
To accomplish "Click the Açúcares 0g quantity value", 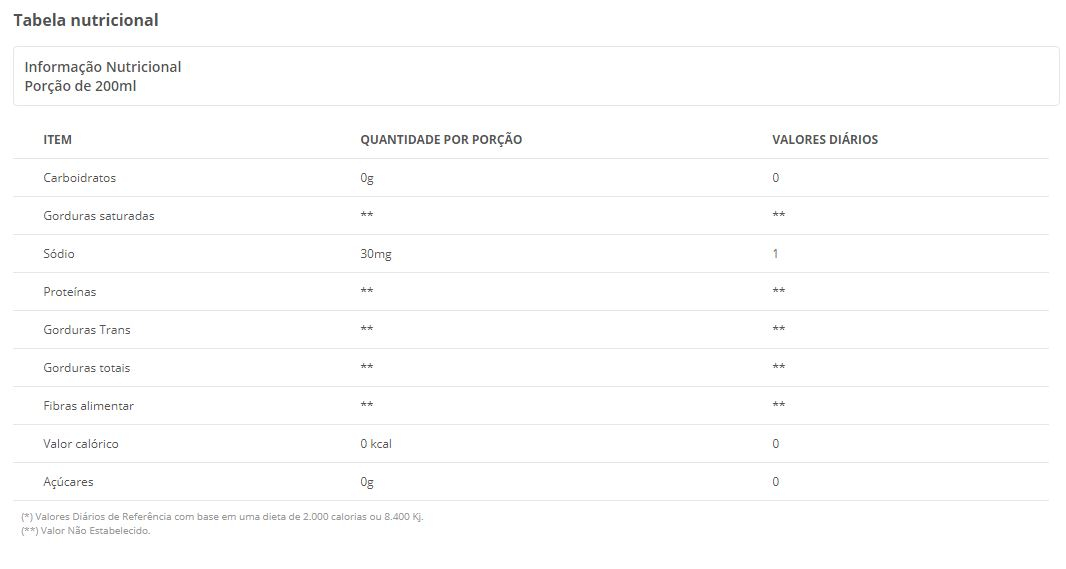I will [x=367, y=482].
